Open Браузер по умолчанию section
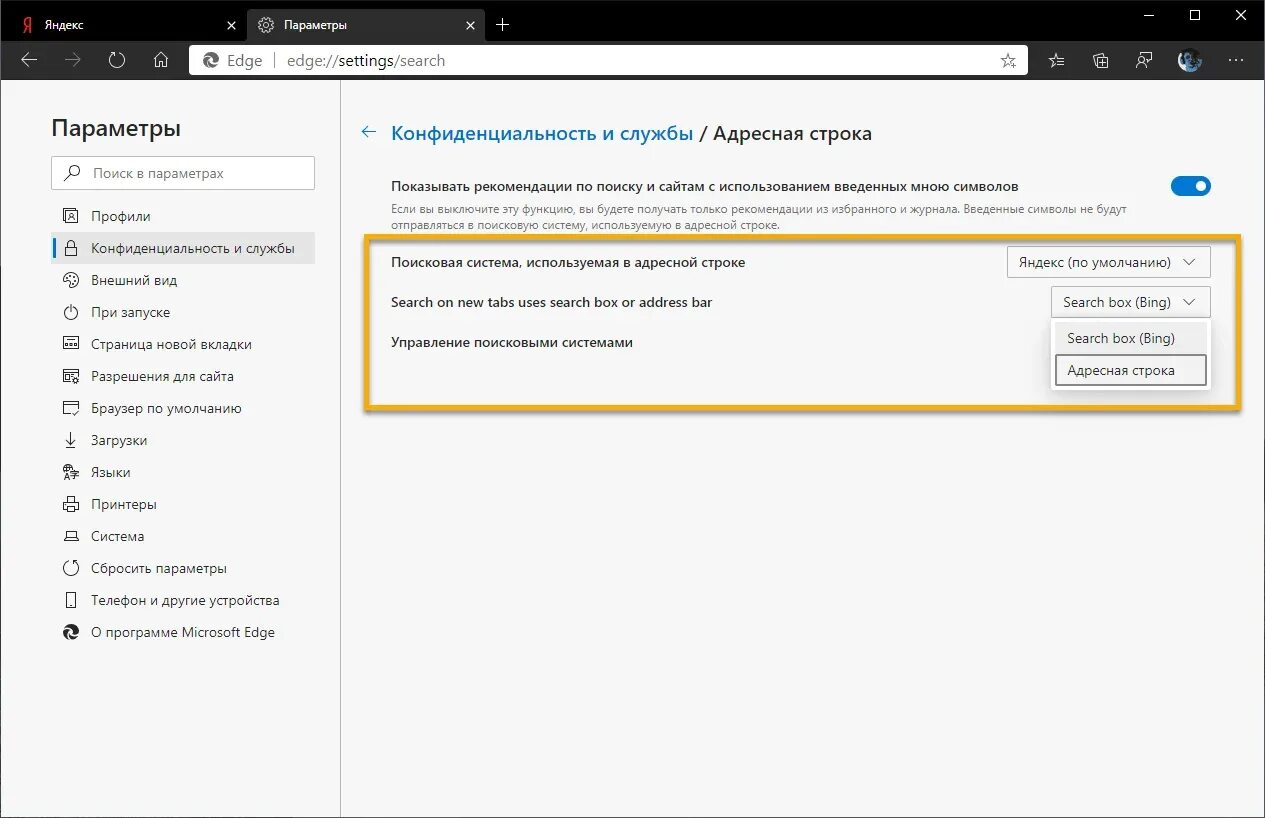Image resolution: width=1265 pixels, height=818 pixels. [x=183, y=408]
